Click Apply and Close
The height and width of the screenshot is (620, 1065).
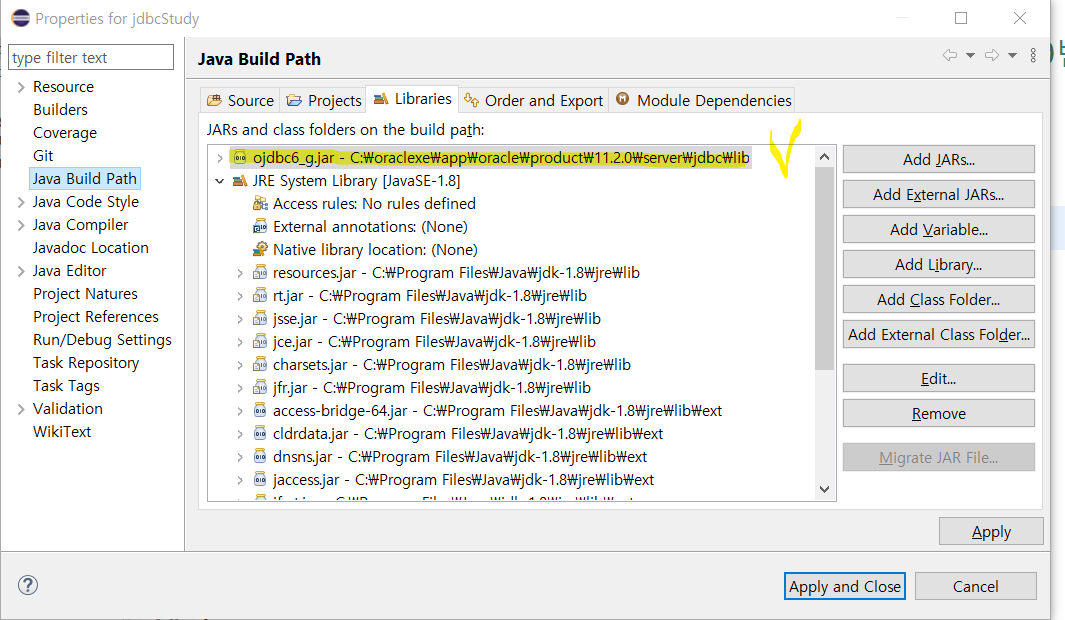click(845, 586)
